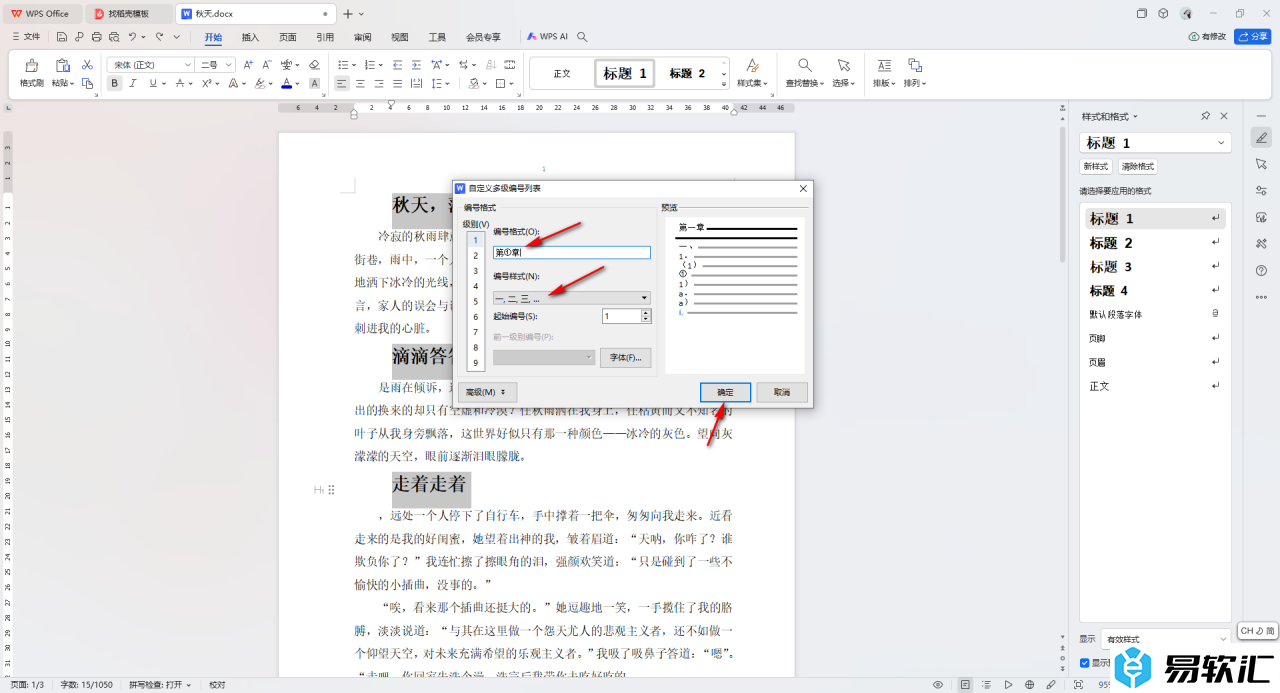Click the Undo arrow icon
Viewport: 1280px width, 693px height.
(132, 37)
